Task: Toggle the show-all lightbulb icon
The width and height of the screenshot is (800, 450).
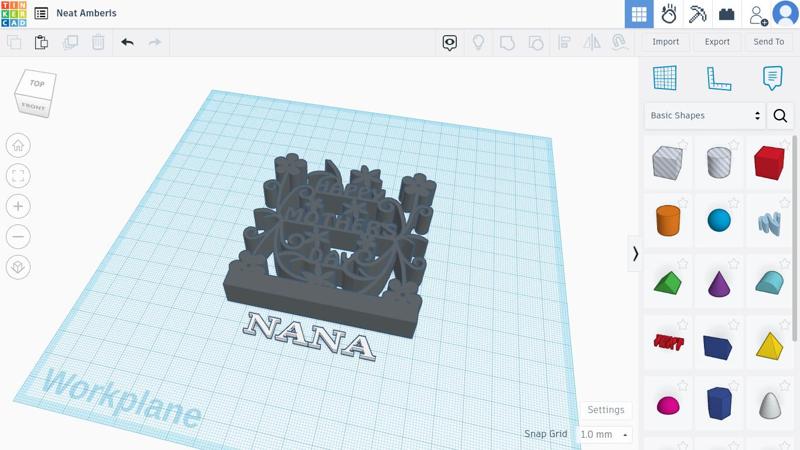Action: pyautogui.click(x=478, y=42)
